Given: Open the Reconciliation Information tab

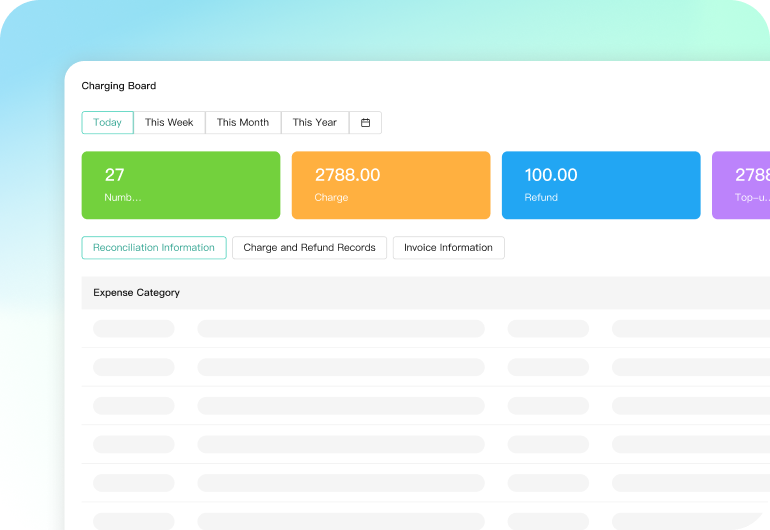Looking at the screenshot, I should click(154, 248).
